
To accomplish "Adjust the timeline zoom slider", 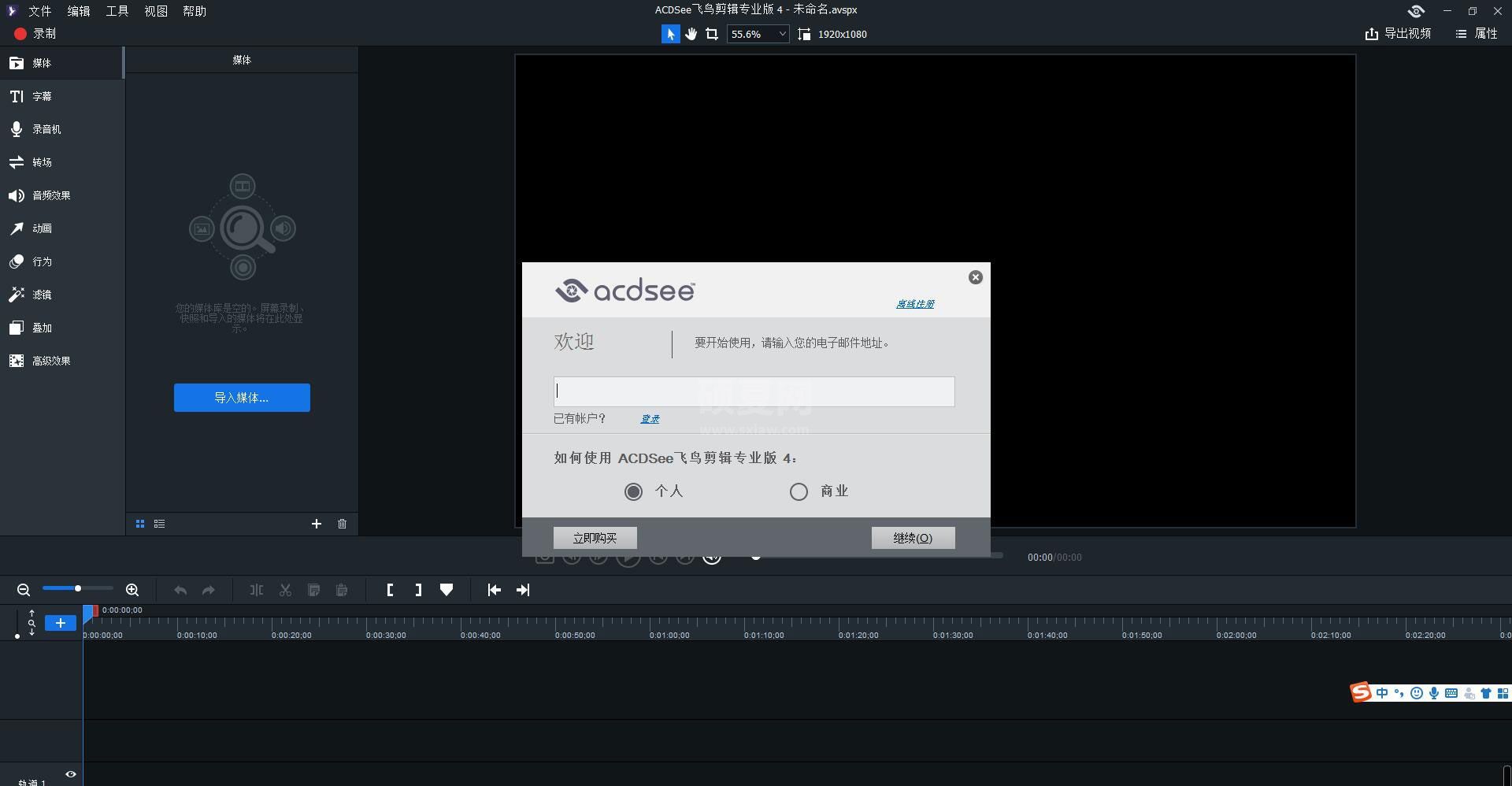I will point(77,588).
